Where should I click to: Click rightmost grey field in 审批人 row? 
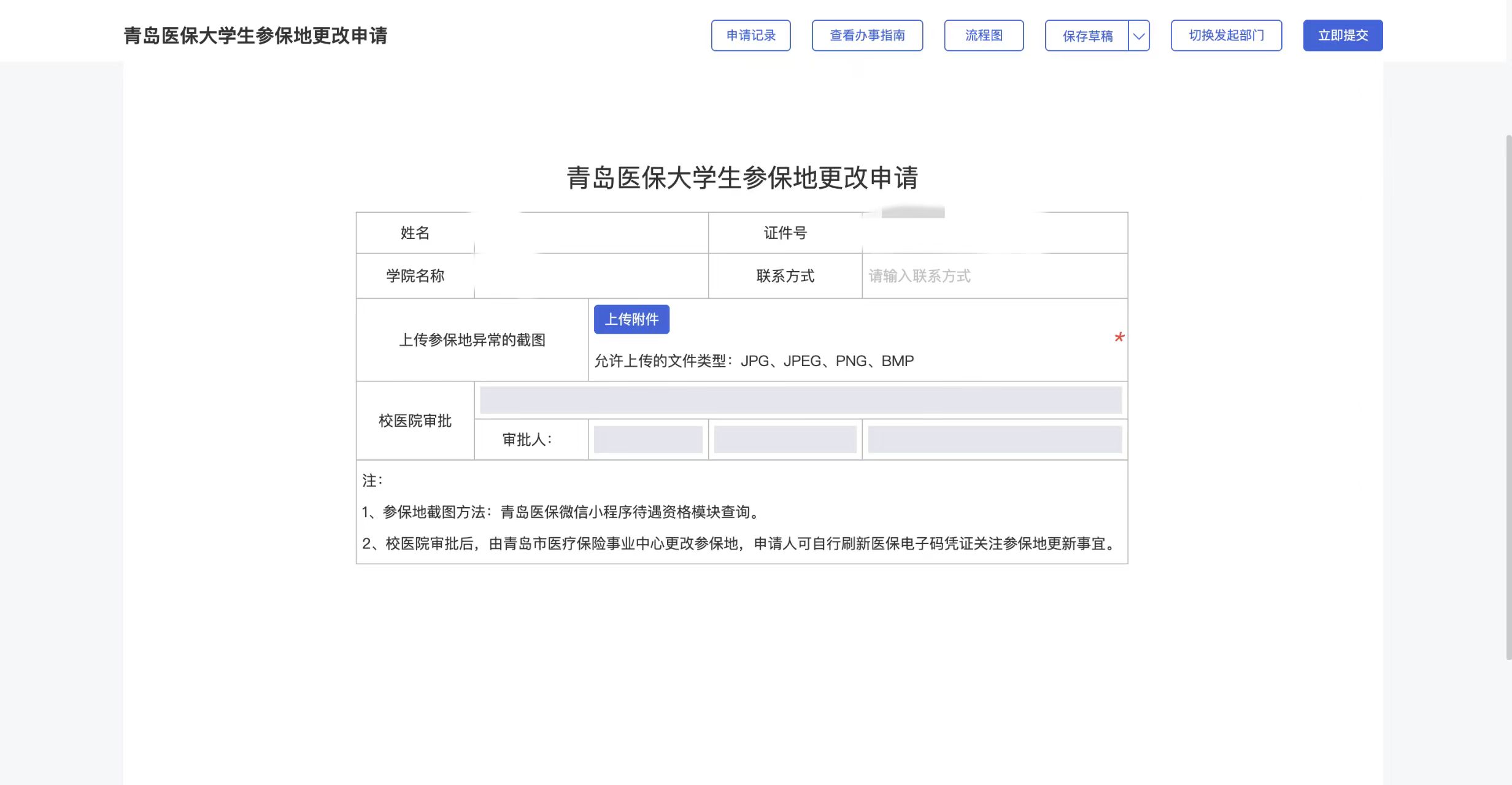point(995,440)
